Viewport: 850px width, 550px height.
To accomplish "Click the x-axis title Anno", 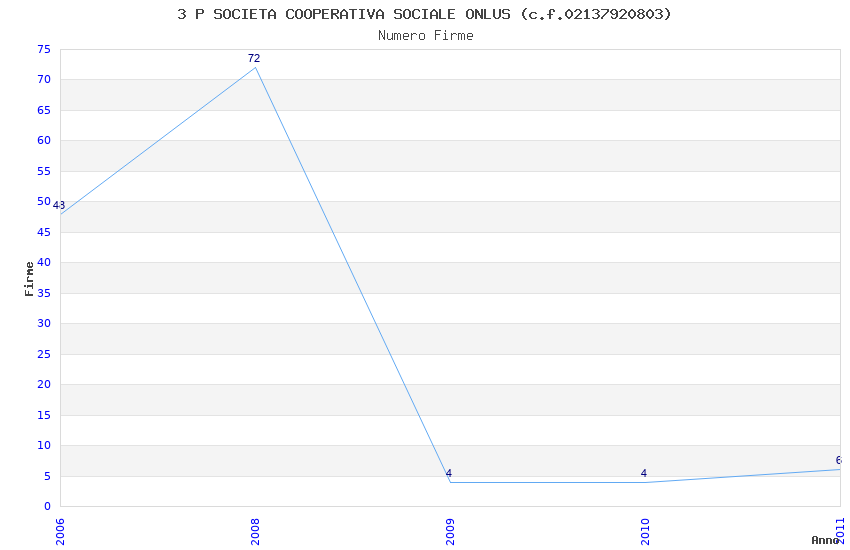I will [x=825, y=540].
